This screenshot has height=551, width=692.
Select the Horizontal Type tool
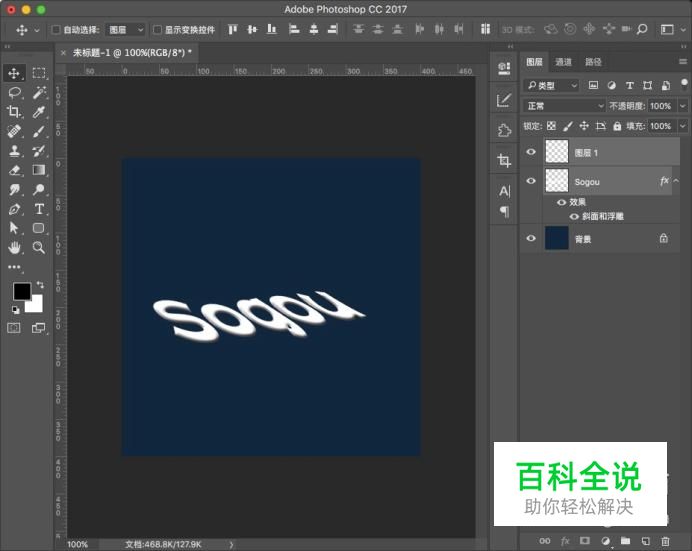39,209
